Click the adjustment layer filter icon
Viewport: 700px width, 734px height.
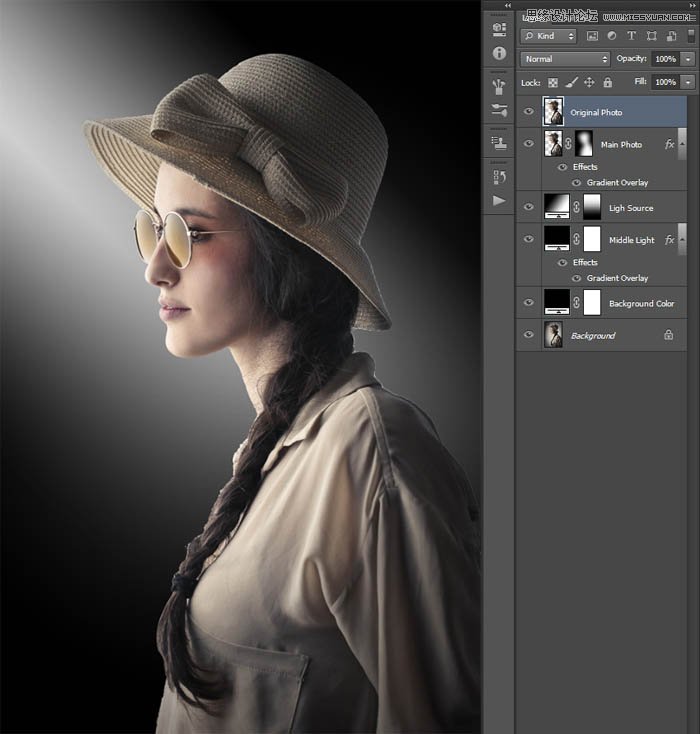pos(612,36)
